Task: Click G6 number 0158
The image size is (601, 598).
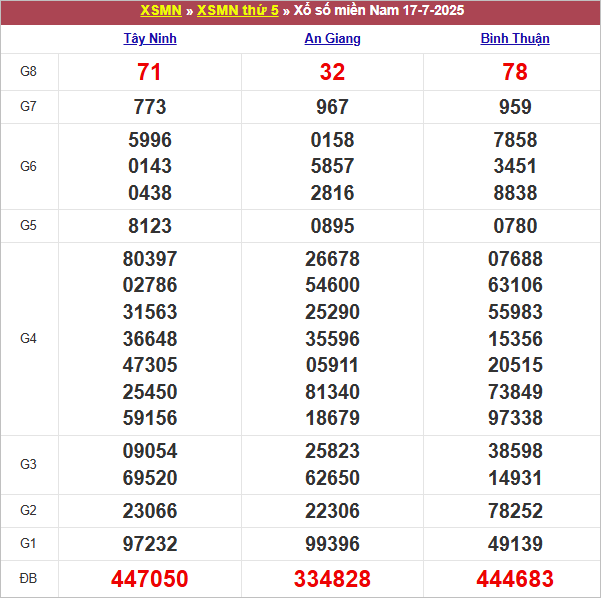Action: 332,140
